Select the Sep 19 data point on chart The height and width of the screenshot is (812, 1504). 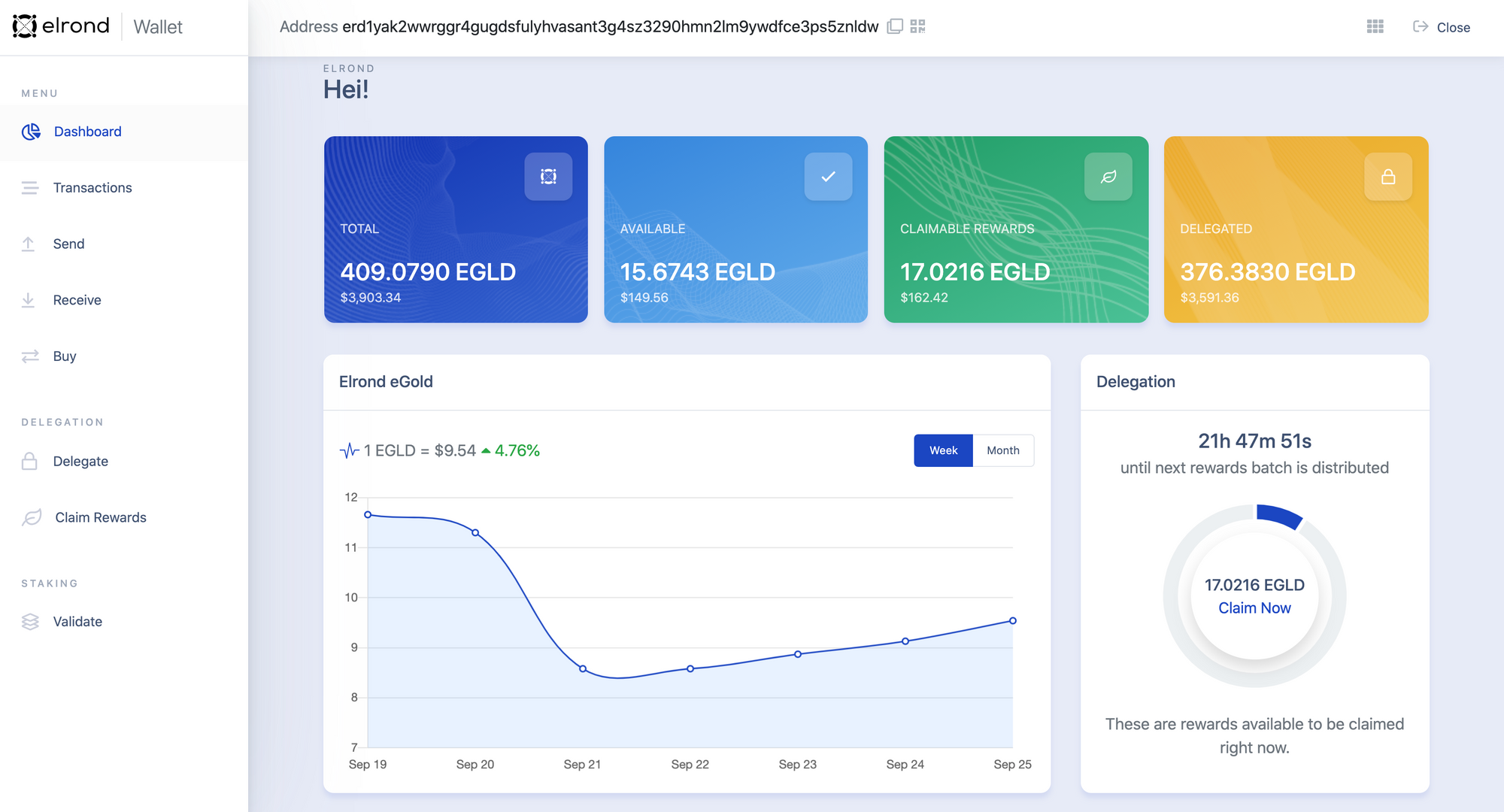tap(368, 515)
